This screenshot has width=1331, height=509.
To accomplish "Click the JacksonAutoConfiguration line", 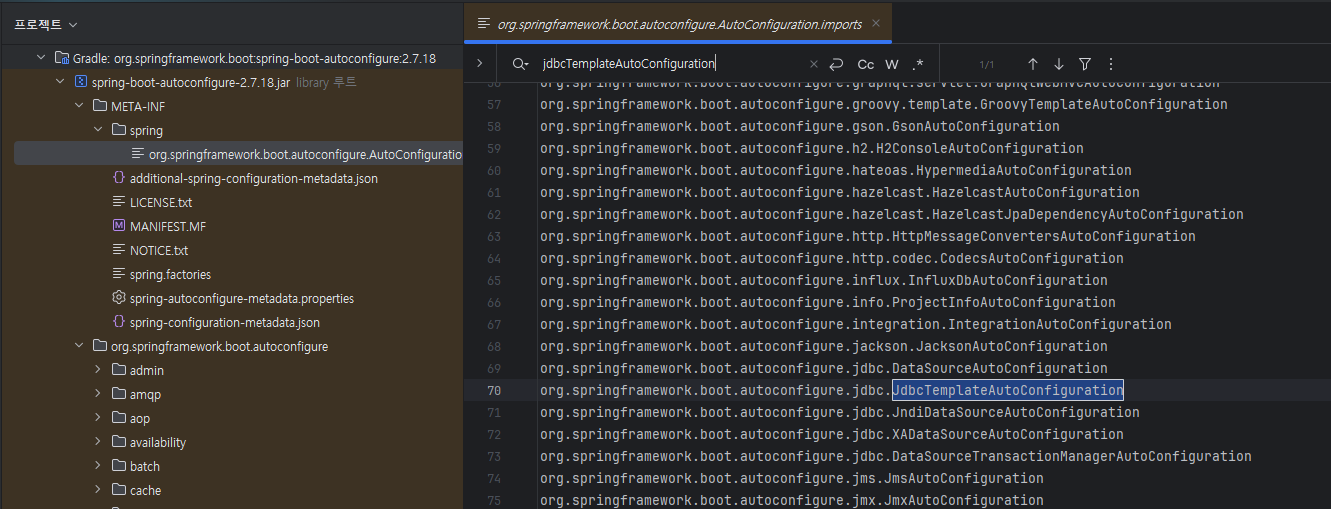I will tap(824, 346).
